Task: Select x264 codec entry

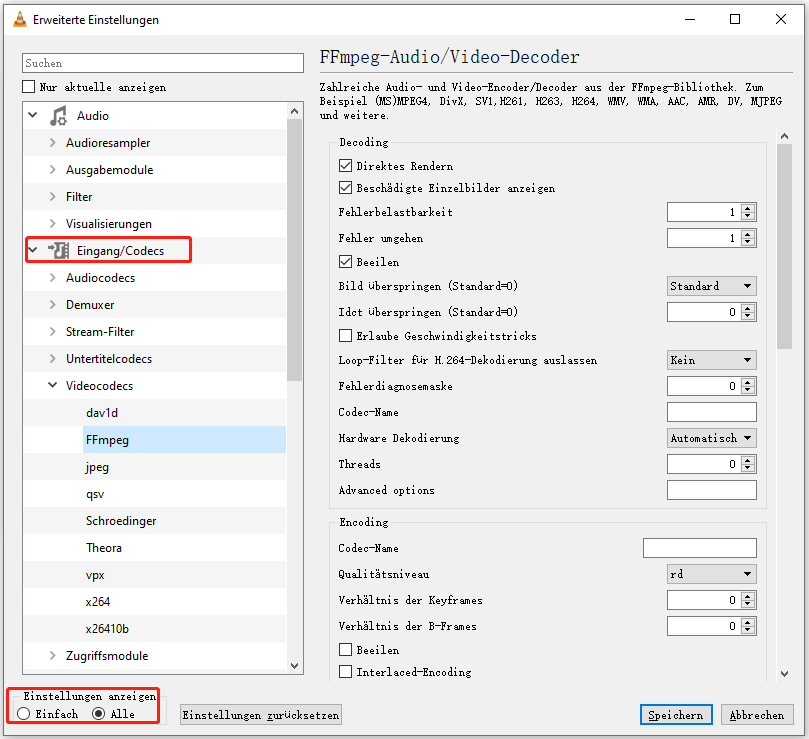Action: pyautogui.click(x=98, y=602)
